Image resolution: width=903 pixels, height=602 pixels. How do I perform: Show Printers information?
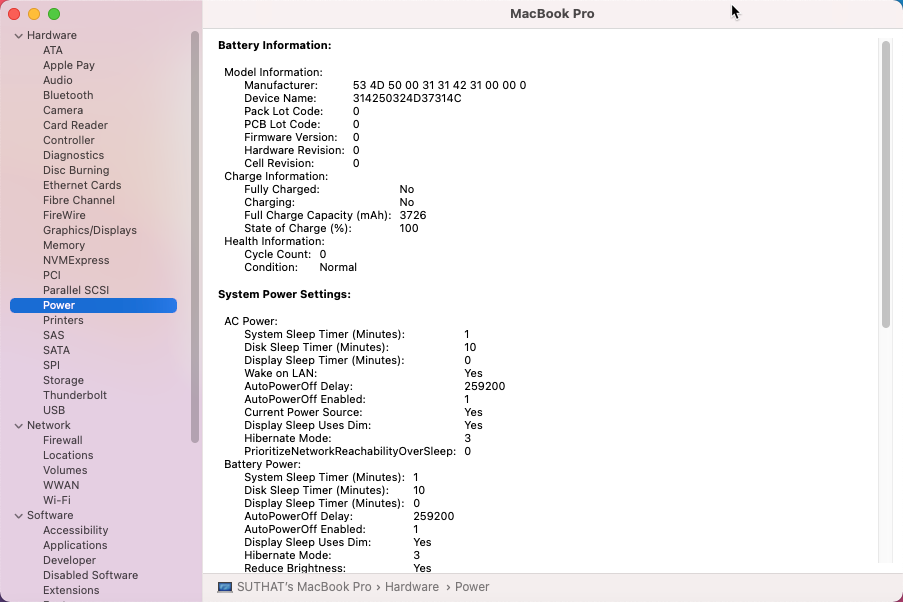click(63, 320)
